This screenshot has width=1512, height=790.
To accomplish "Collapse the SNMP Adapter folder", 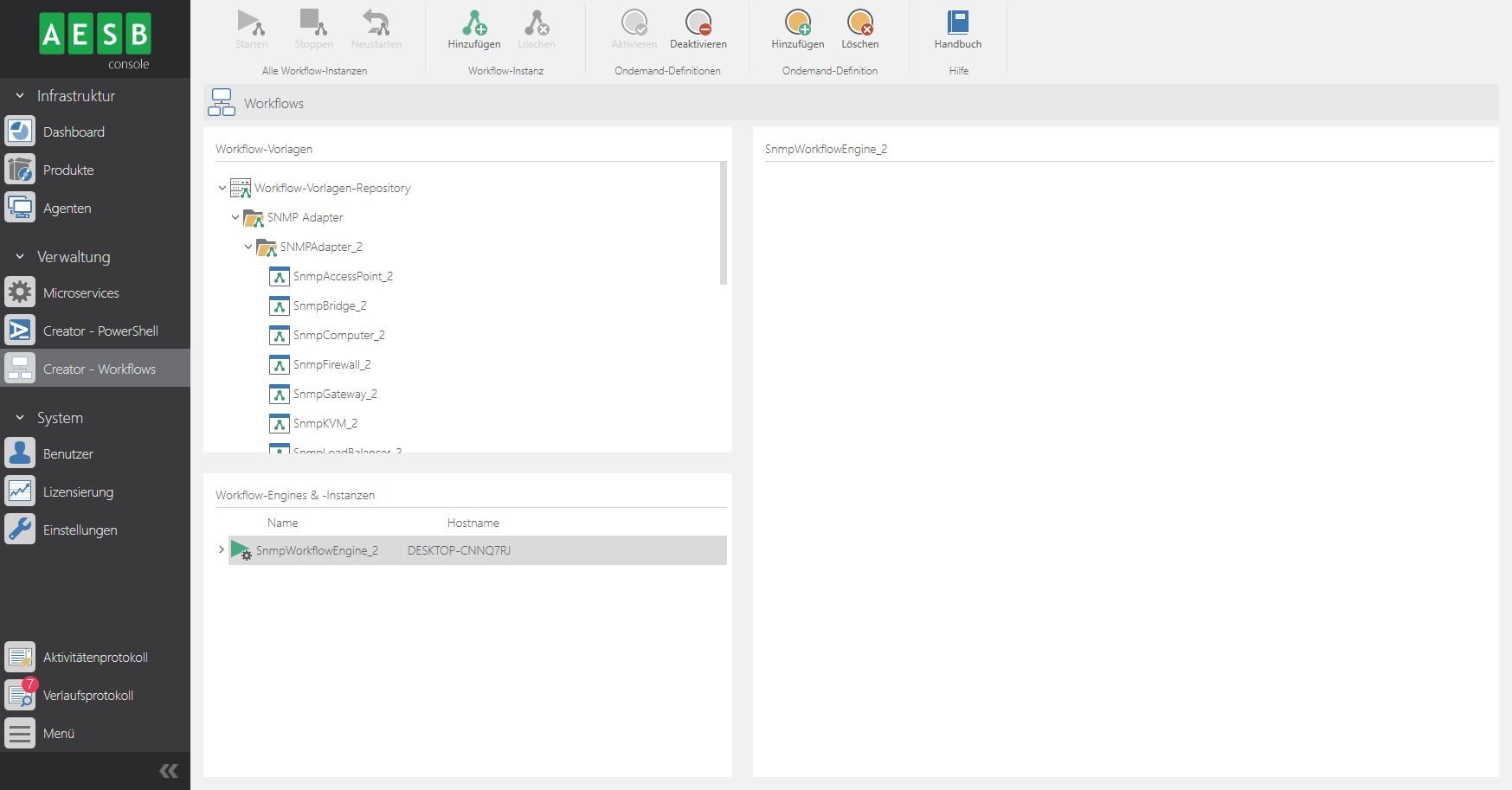I will [235, 217].
